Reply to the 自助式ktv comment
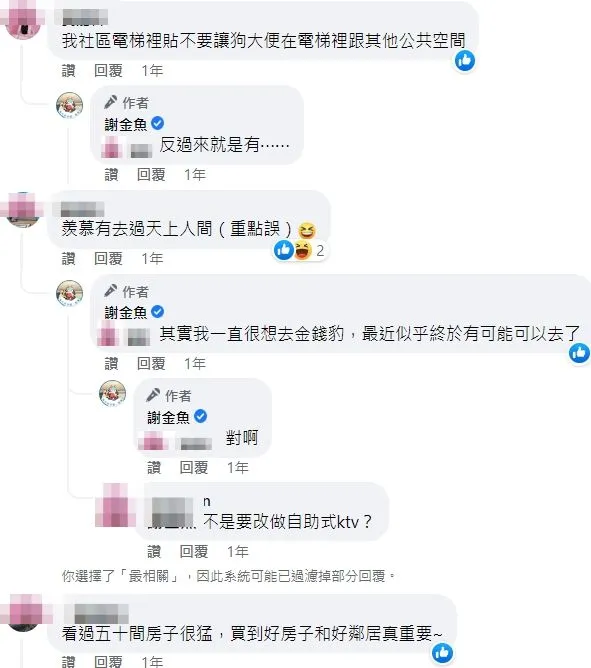The height and width of the screenshot is (668, 591). pyautogui.click(x=194, y=551)
